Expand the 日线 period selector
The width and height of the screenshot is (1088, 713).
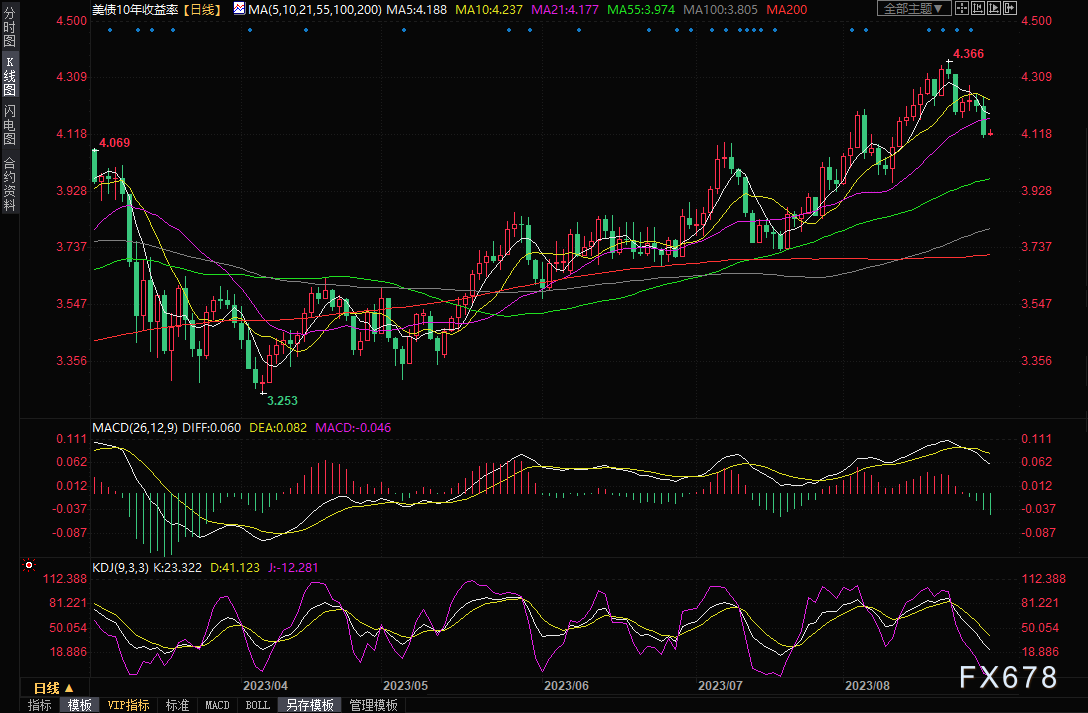tap(54, 688)
